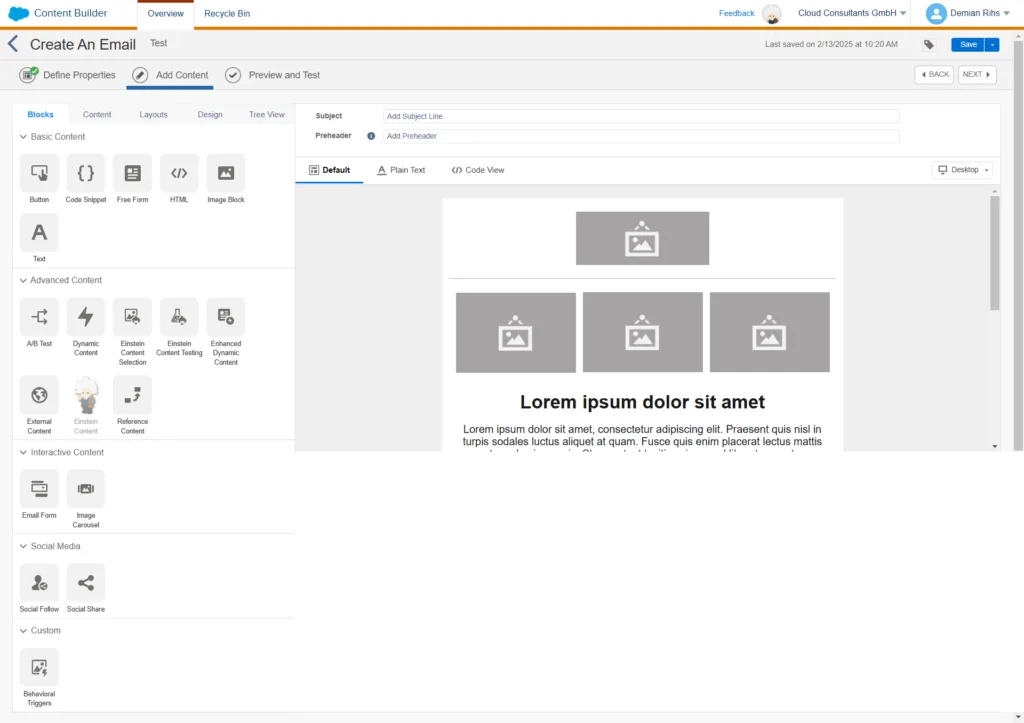Collapse the Advanced Content section
Image resolution: width=1024 pixels, height=723 pixels.
[24, 281]
